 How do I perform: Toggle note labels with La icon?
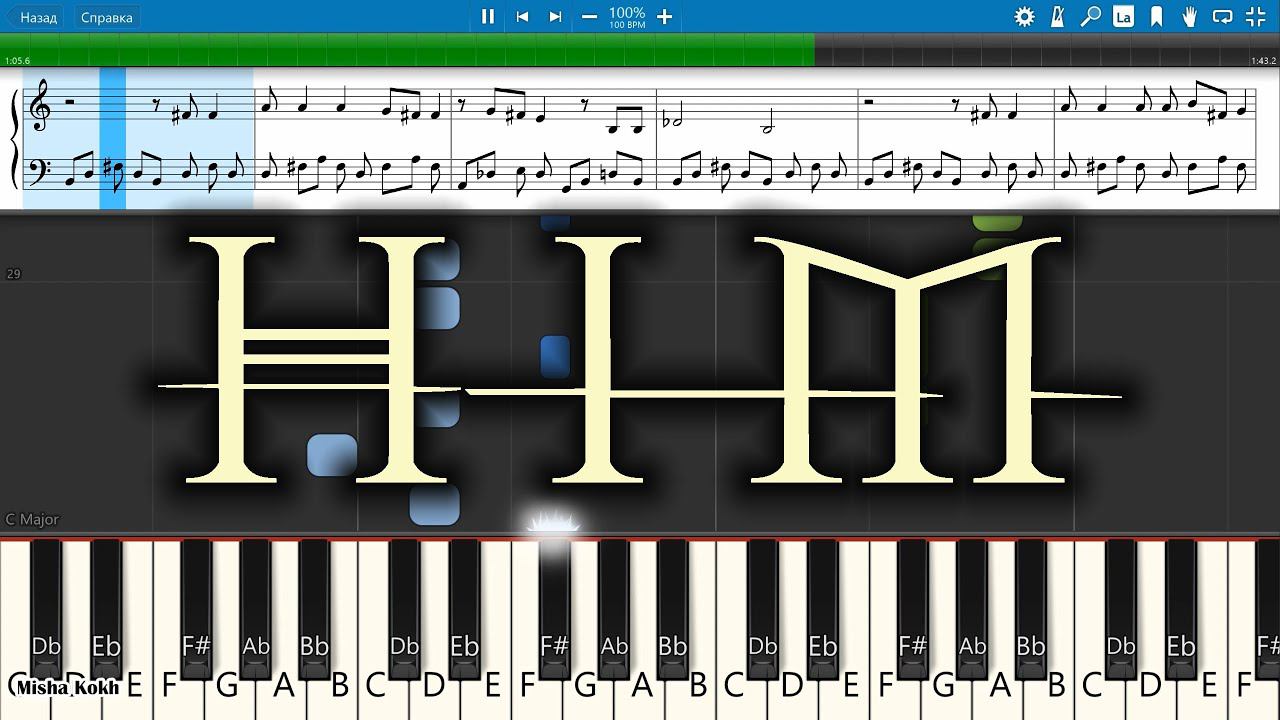[x=1123, y=17]
